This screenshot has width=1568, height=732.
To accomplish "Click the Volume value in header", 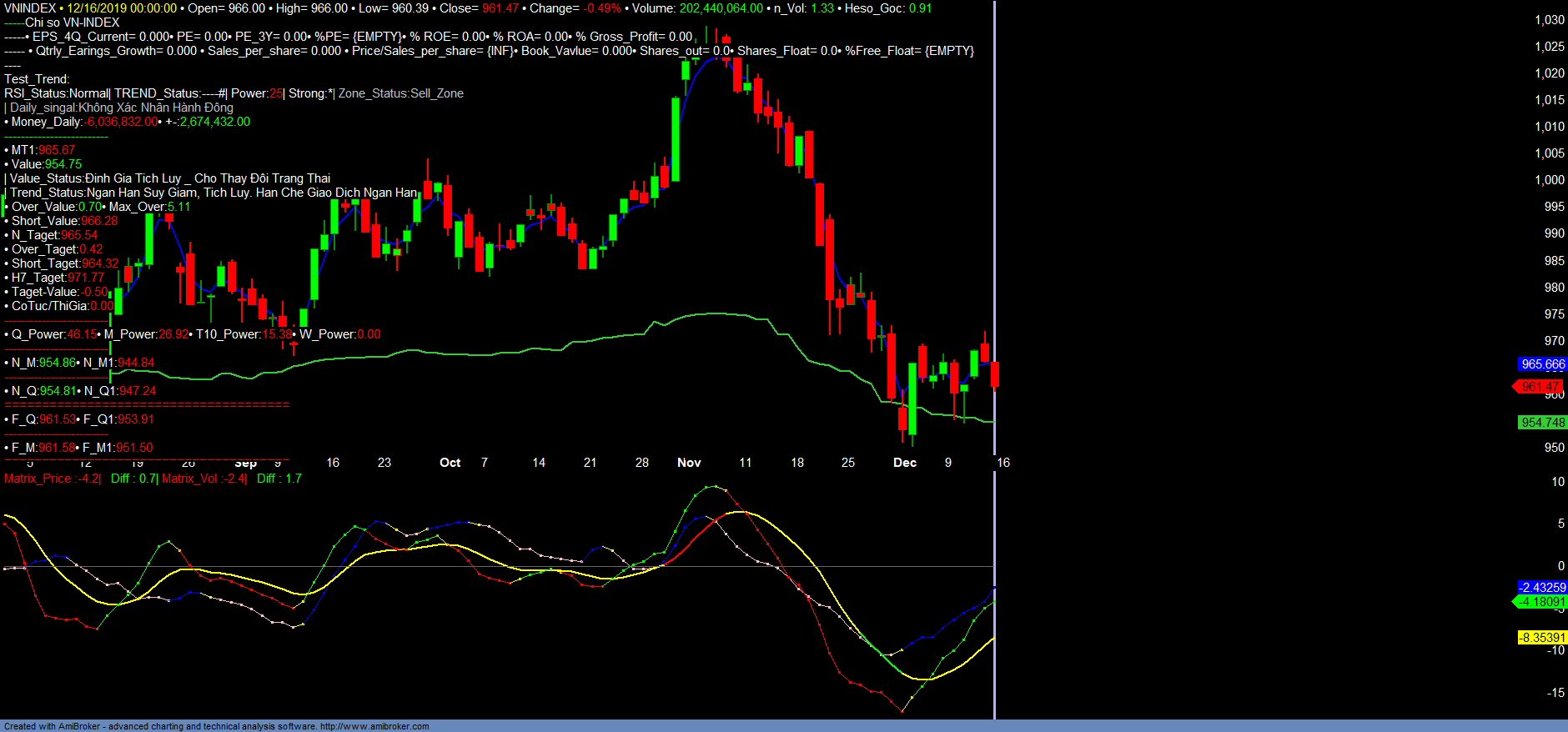I will 721,8.
